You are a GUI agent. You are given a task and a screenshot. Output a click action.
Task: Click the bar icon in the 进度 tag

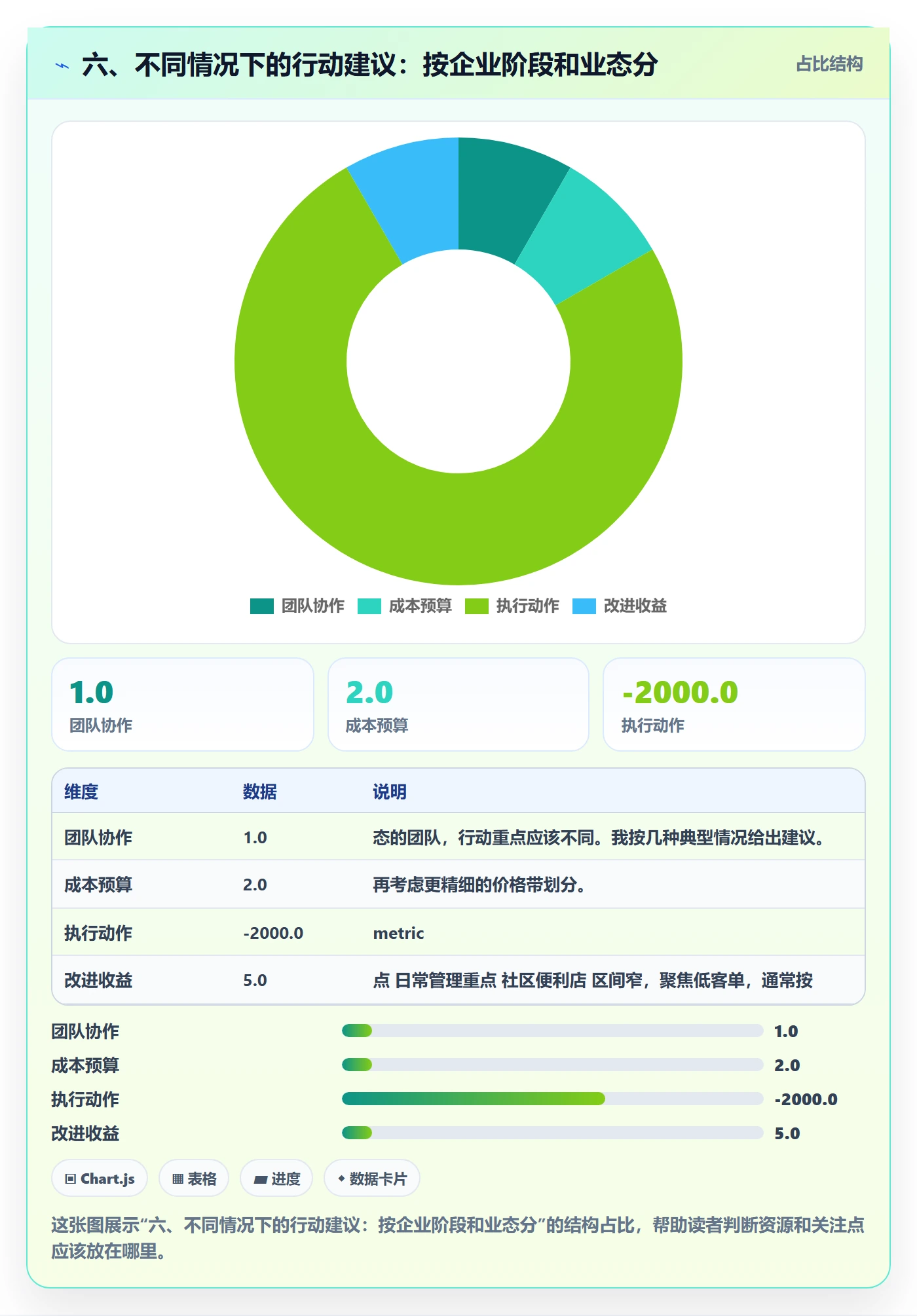(261, 1180)
